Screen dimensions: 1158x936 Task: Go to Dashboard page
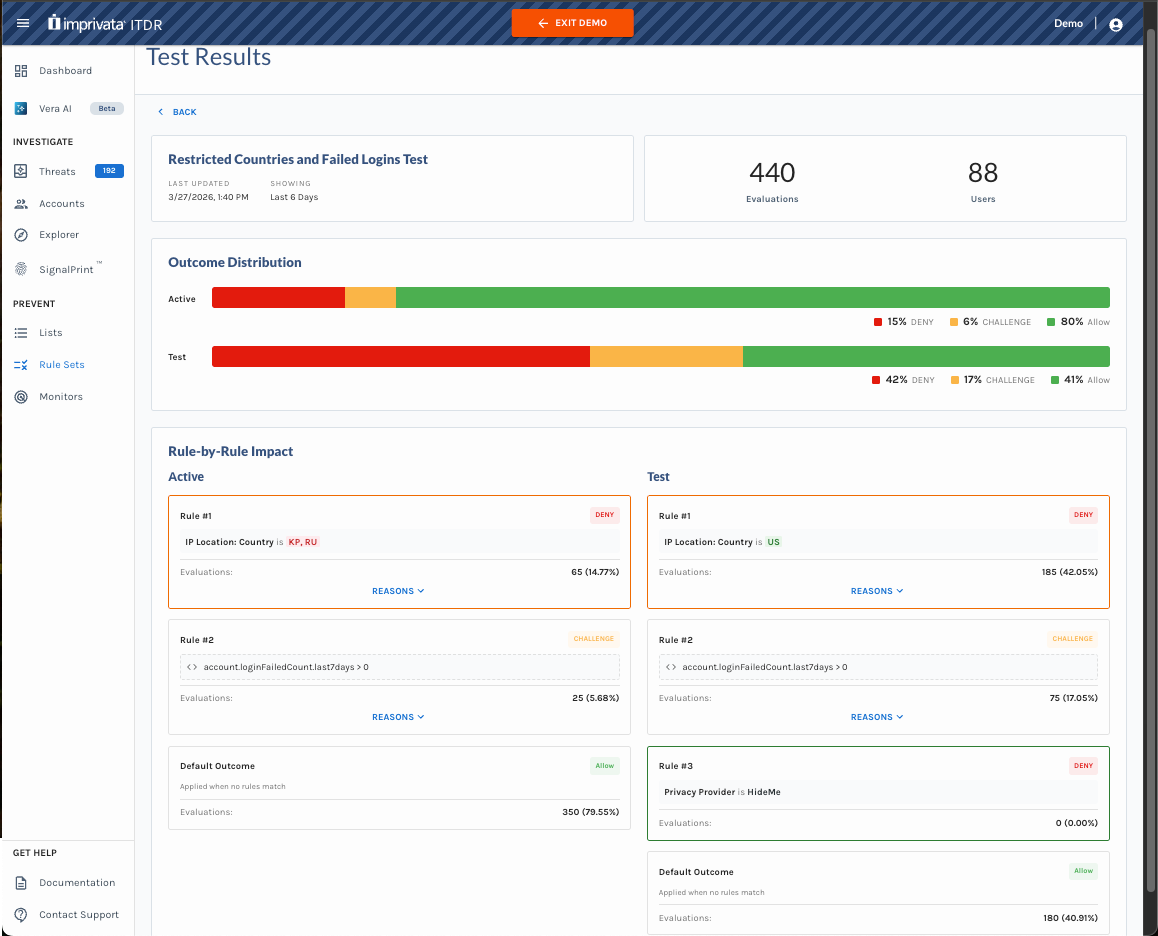click(x=68, y=71)
